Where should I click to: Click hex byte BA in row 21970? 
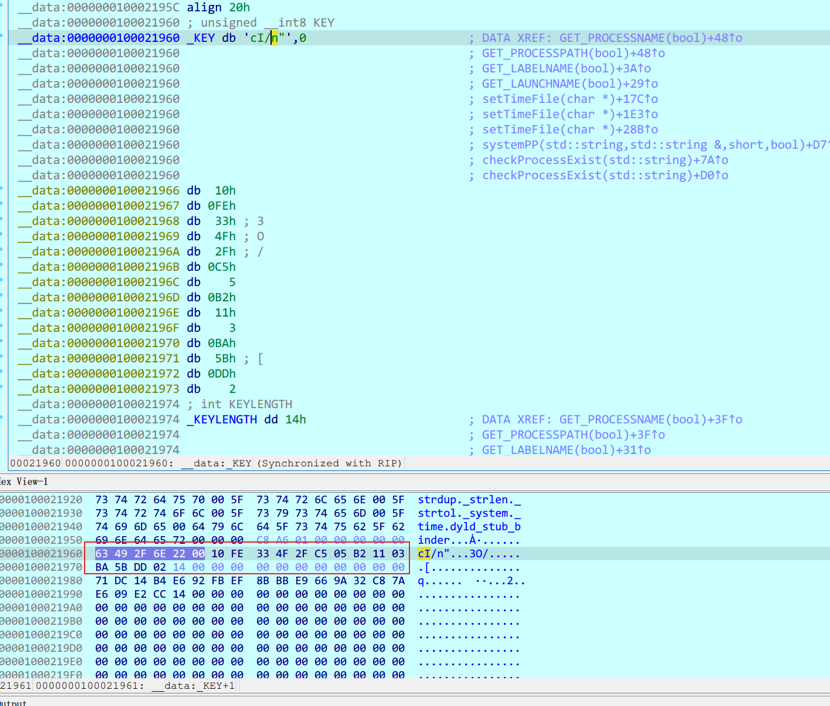[102, 567]
